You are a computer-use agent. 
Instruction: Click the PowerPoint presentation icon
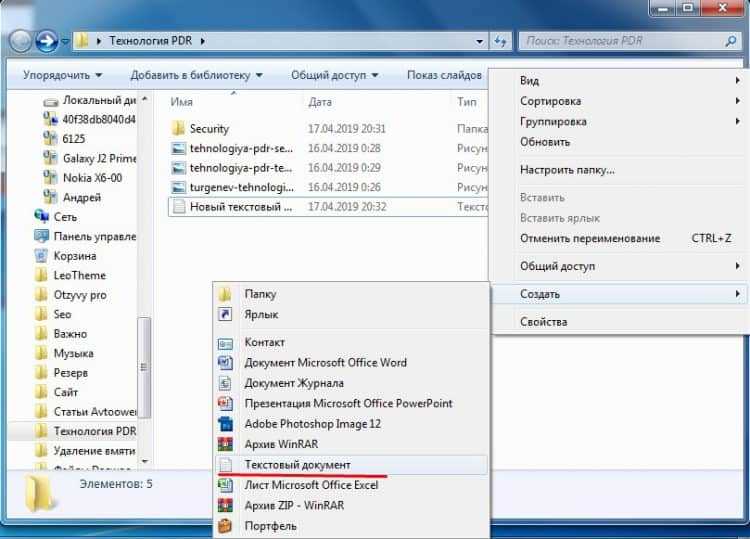pyautogui.click(x=225, y=403)
